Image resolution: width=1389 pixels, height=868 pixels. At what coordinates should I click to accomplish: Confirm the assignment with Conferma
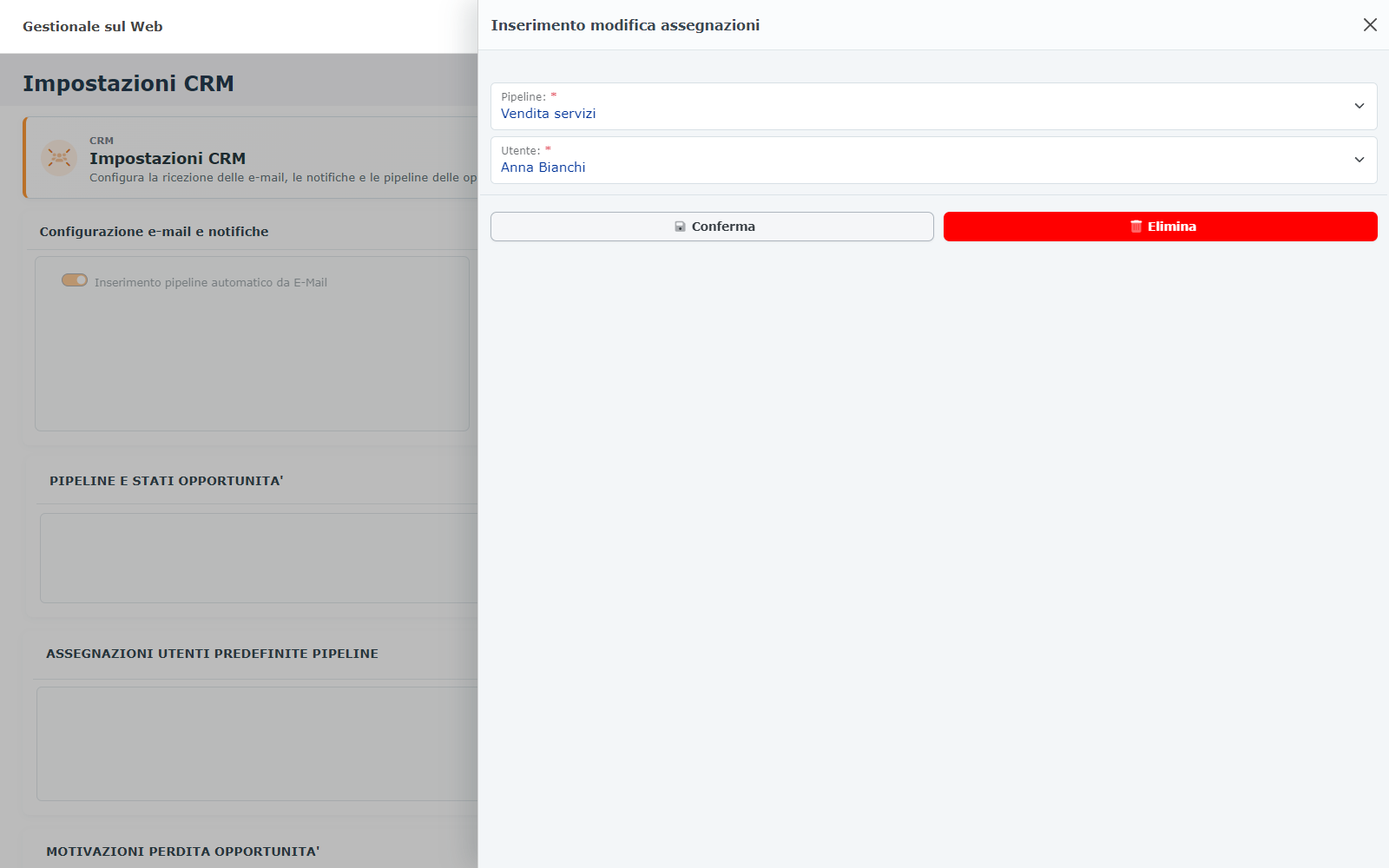pyautogui.click(x=712, y=227)
